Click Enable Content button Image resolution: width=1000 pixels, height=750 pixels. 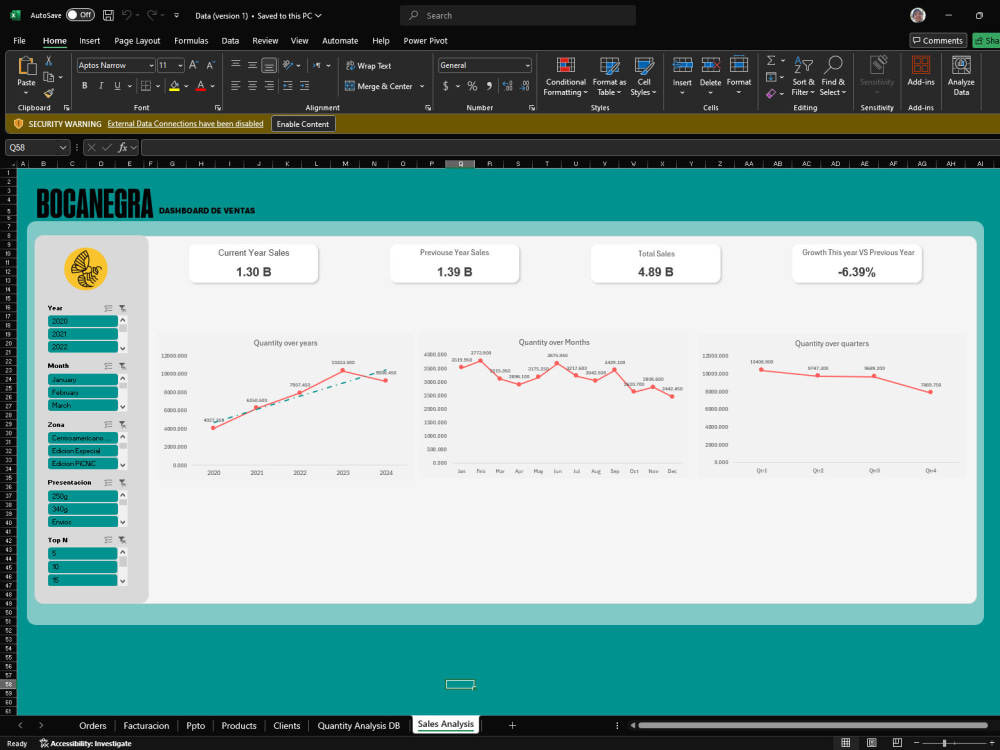pos(303,124)
